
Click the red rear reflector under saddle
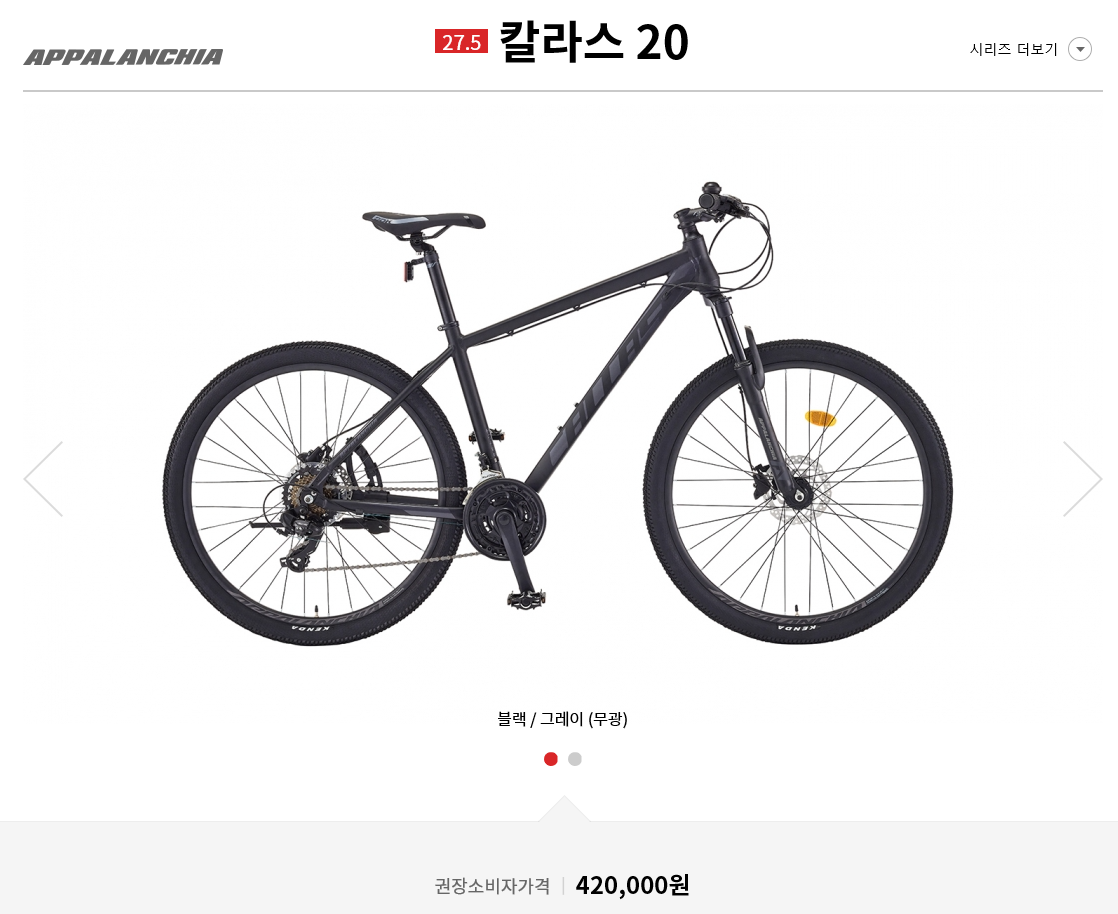pos(409,272)
